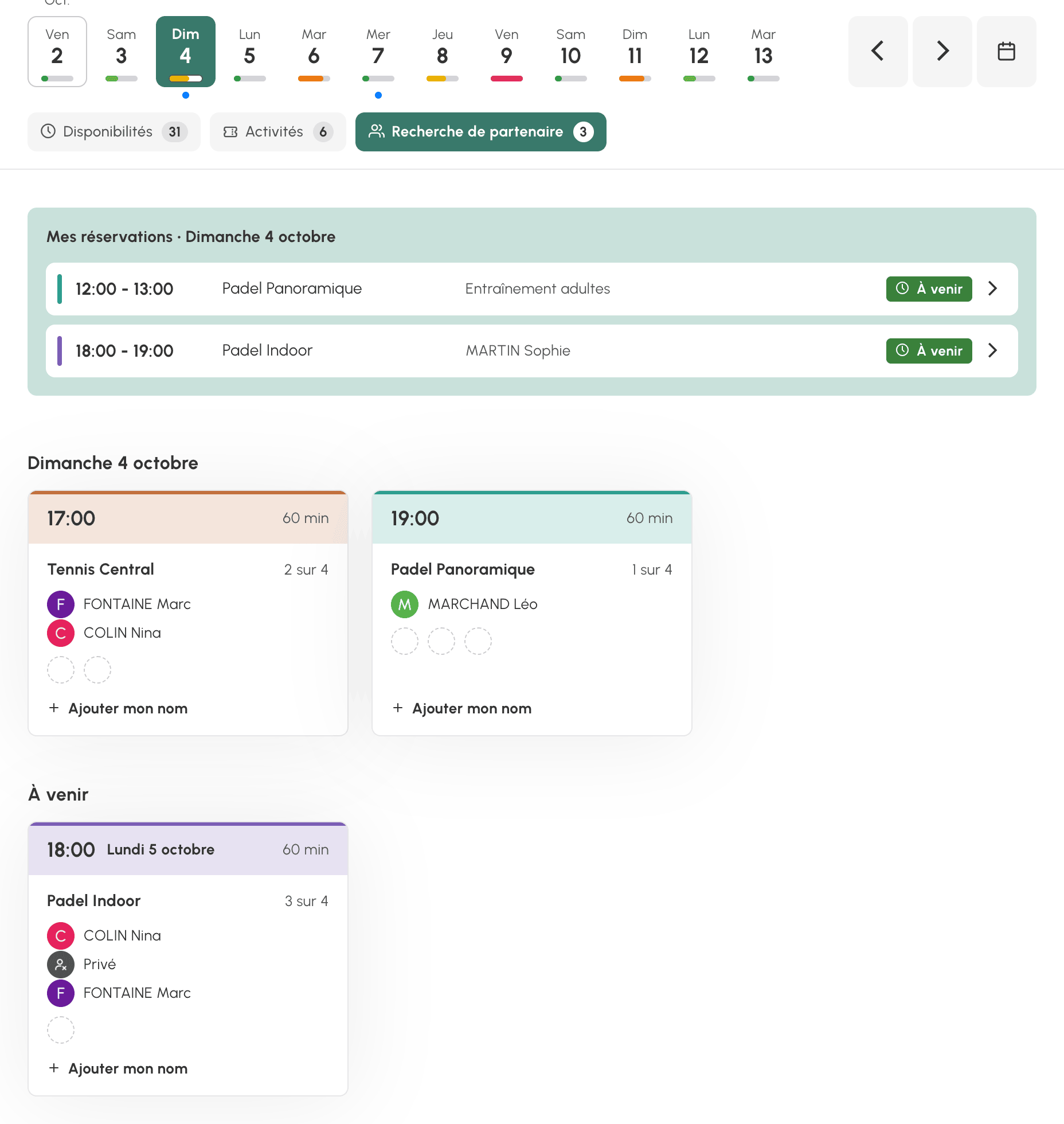Open the Entraînement adultes reservation row
This screenshot has height=1124, width=1064.
(x=532, y=289)
